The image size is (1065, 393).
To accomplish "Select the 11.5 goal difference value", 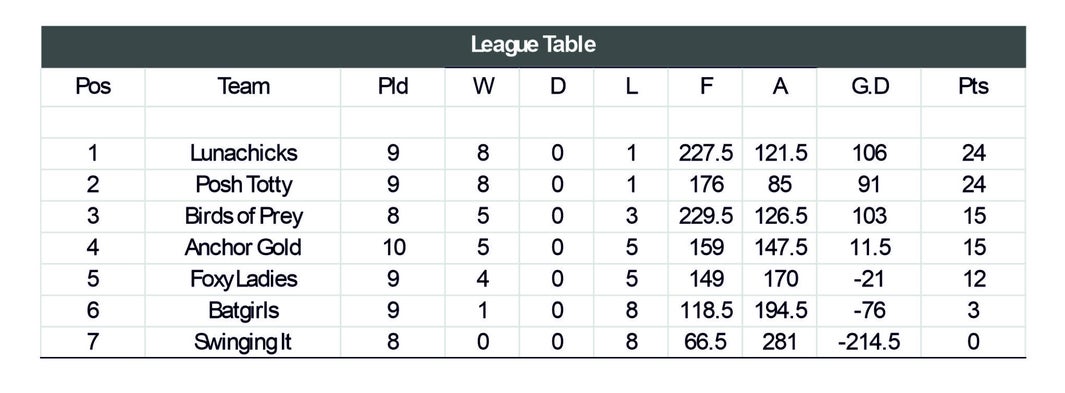I will (869, 247).
